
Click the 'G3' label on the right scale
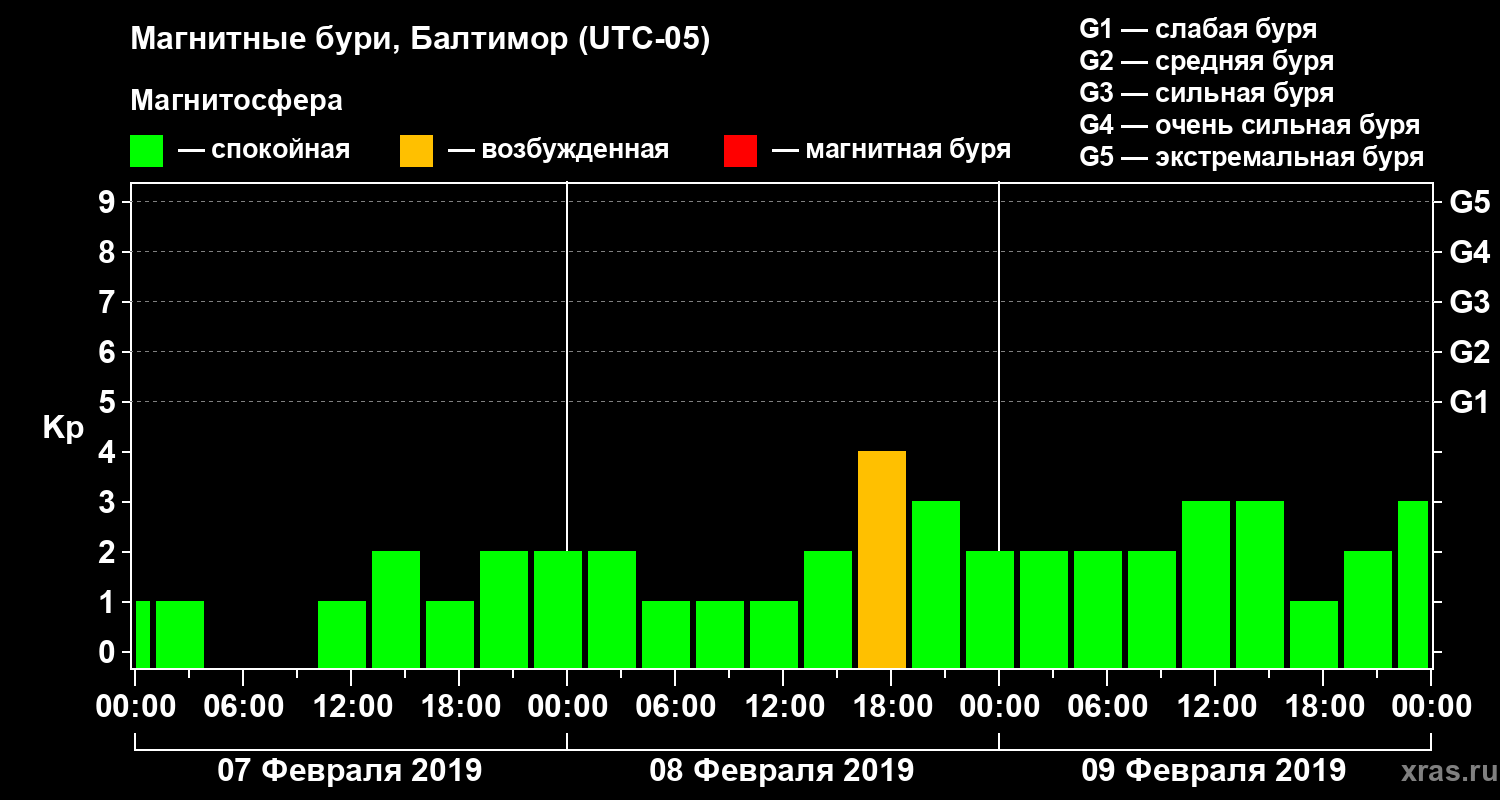pos(1469,302)
